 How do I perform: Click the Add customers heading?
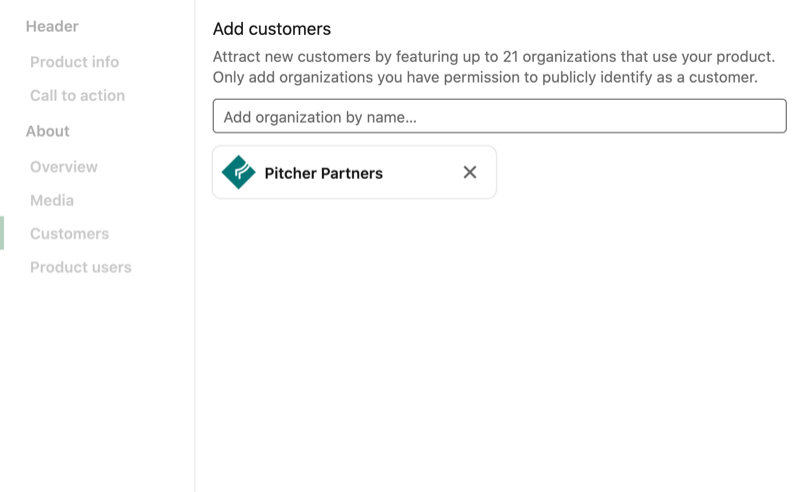[x=272, y=29]
